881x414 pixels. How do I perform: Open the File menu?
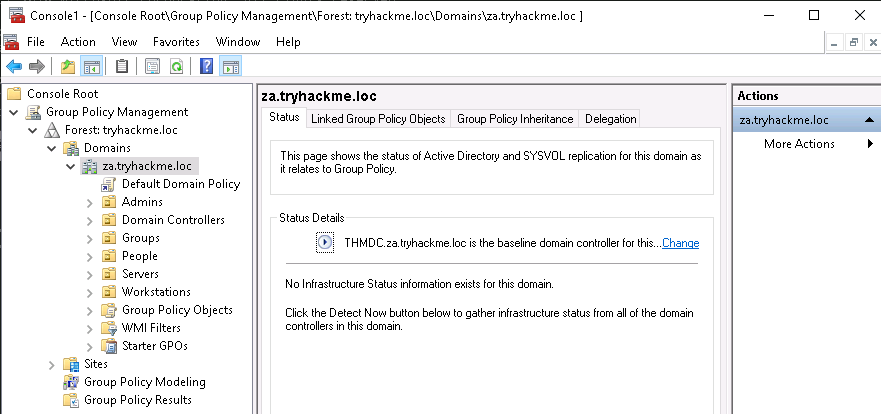tap(36, 42)
